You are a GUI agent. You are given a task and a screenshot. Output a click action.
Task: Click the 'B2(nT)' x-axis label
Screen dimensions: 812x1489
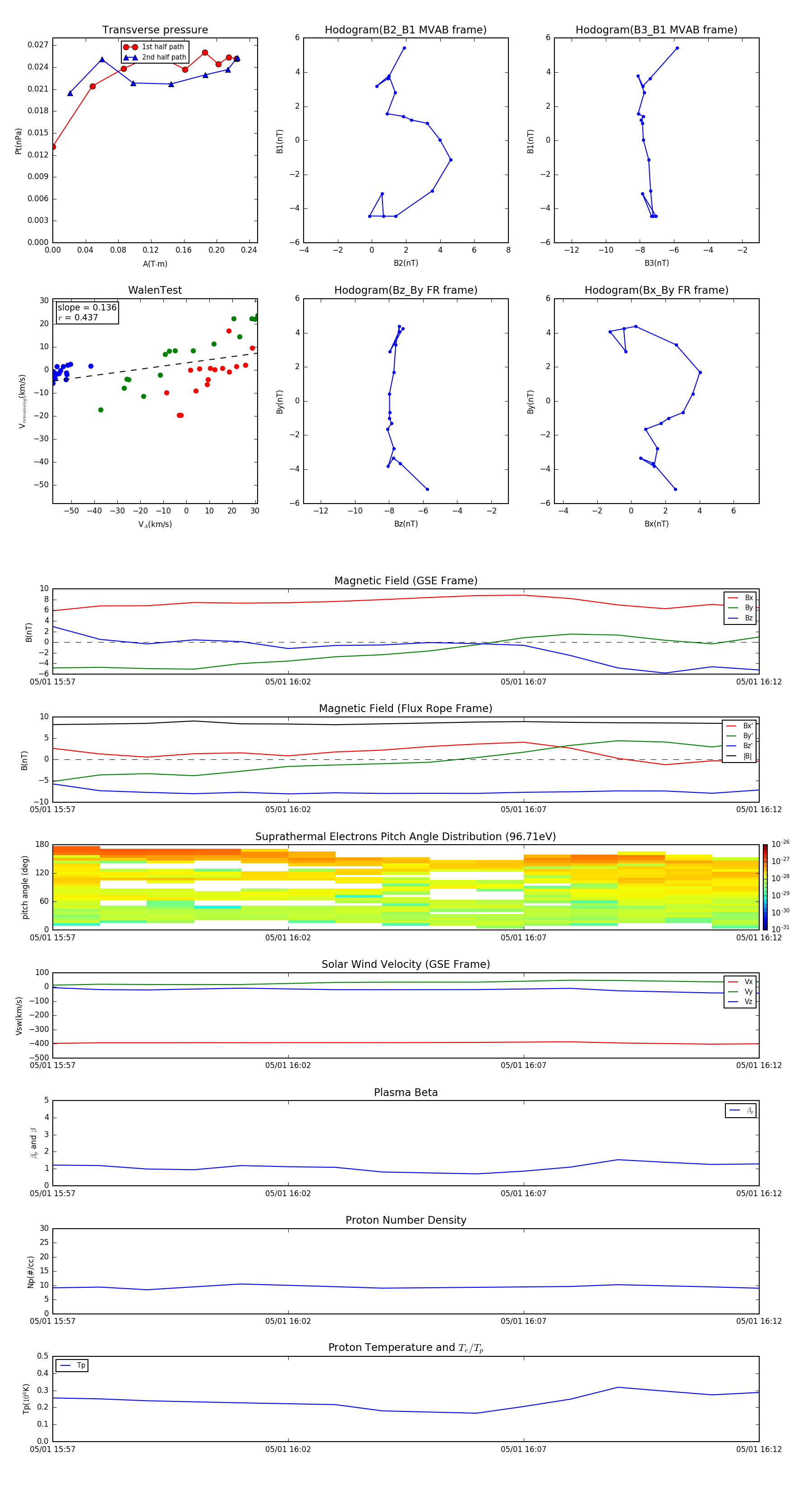point(406,263)
